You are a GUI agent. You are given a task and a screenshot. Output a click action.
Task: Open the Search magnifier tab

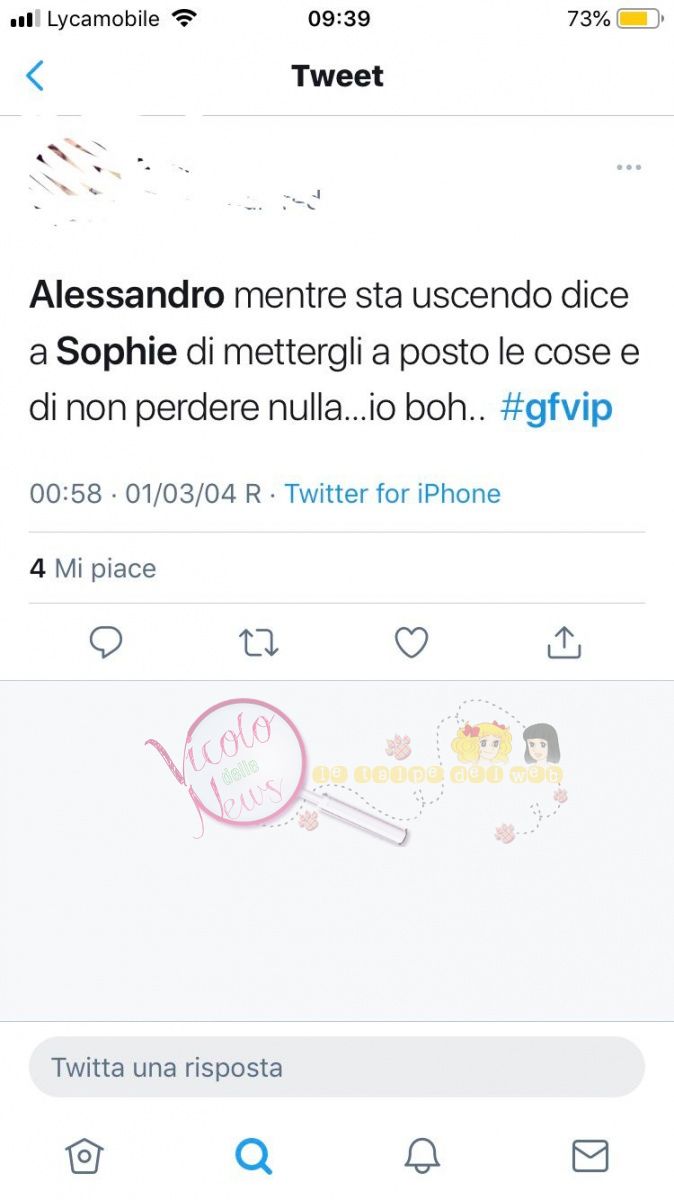[253, 1156]
